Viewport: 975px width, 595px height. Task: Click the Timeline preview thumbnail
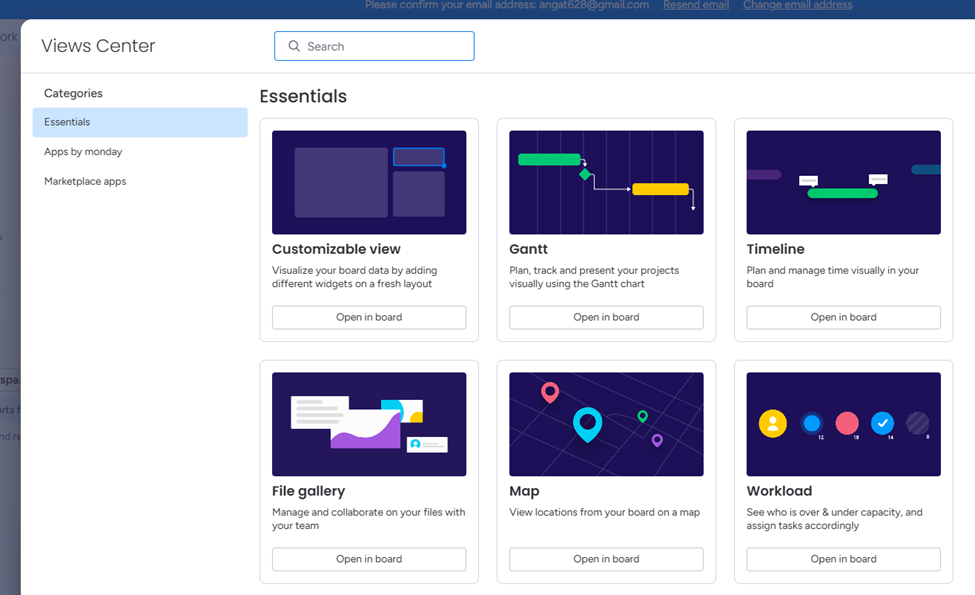click(x=844, y=182)
